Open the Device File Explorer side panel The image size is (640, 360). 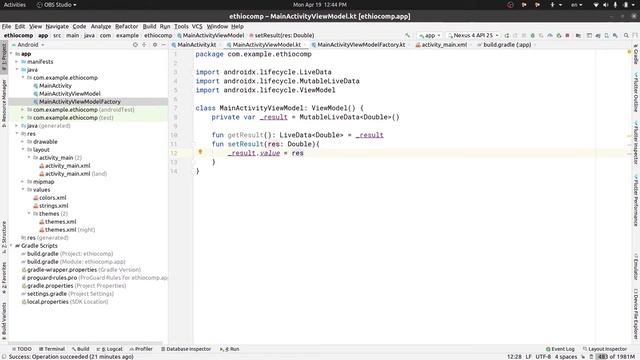click(636, 313)
